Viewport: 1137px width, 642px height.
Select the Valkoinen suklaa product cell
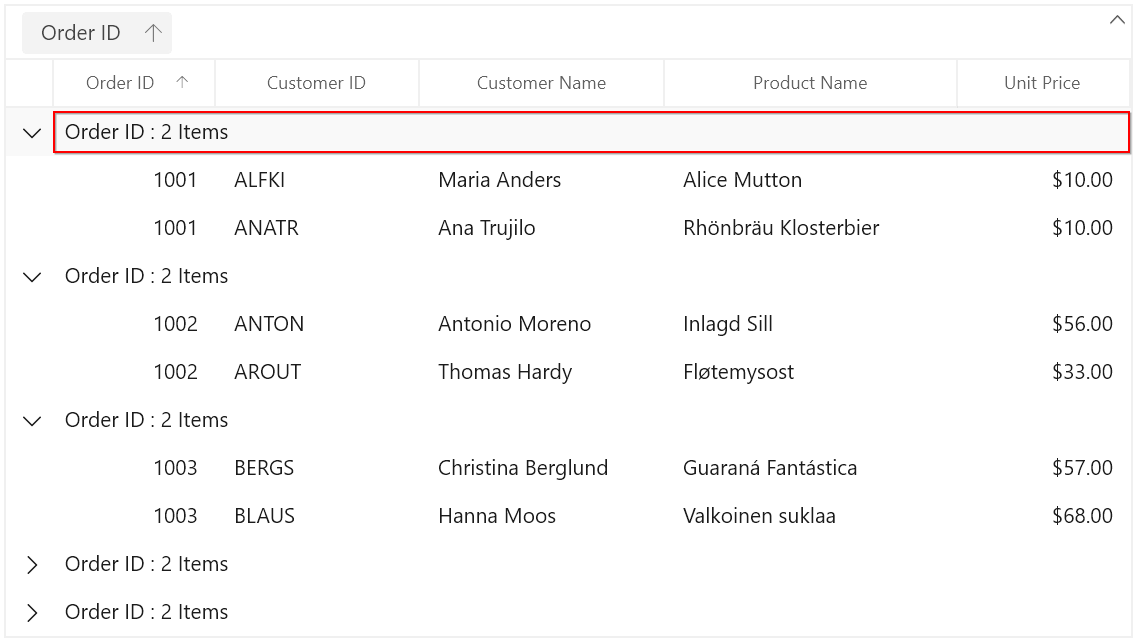pos(811,516)
